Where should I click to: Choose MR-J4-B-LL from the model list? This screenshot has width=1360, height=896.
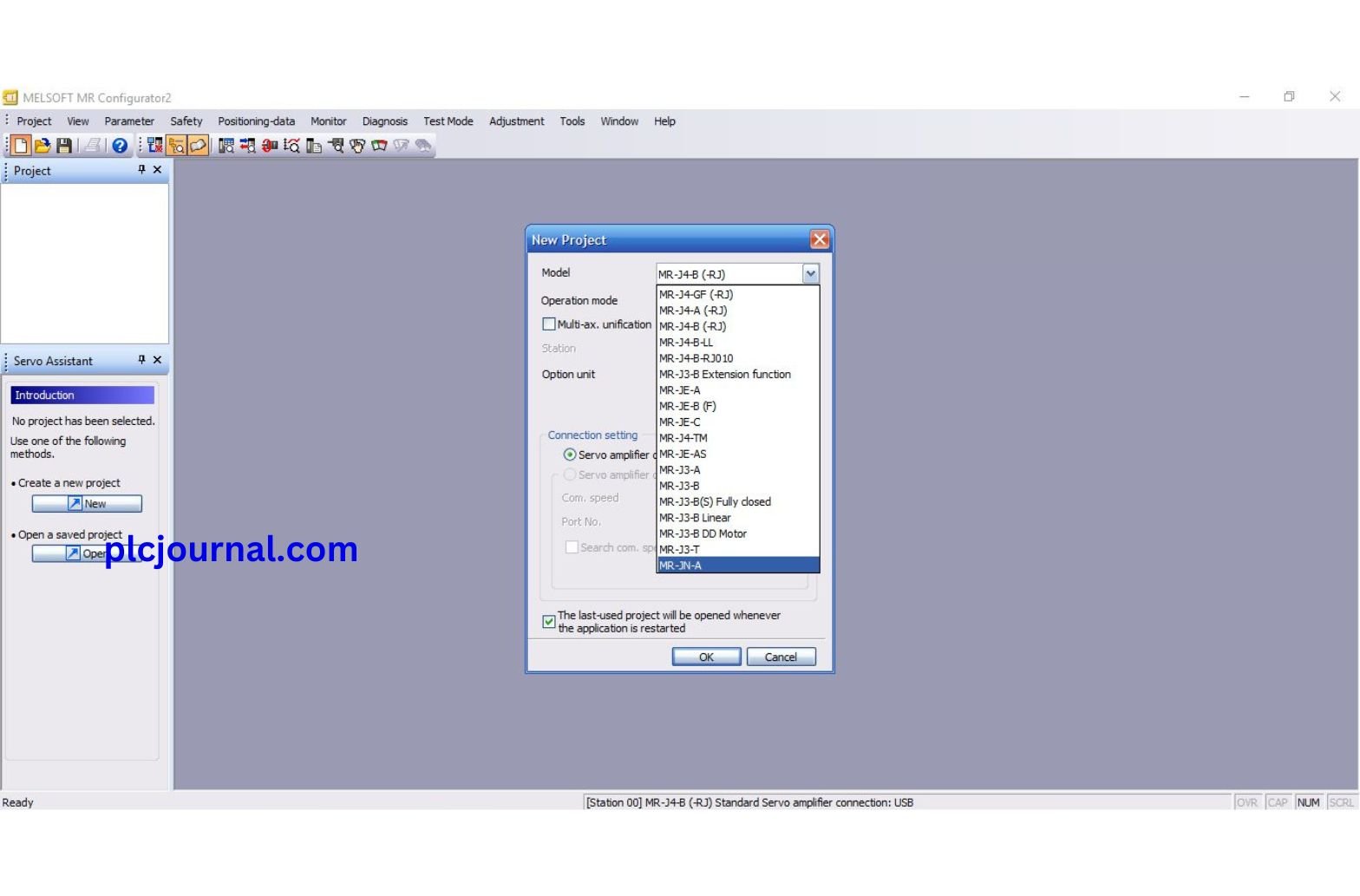738,343
